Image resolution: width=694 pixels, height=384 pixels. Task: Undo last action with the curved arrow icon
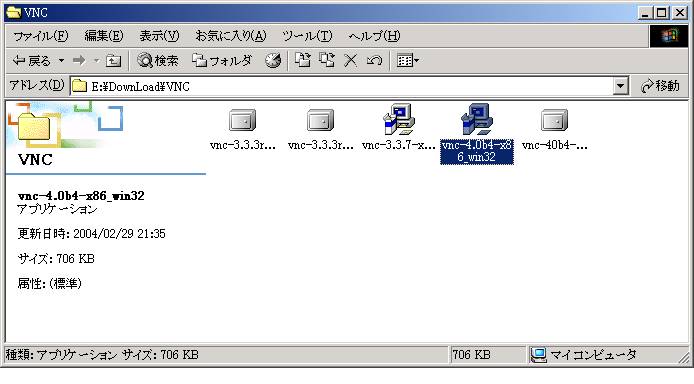coord(374,61)
